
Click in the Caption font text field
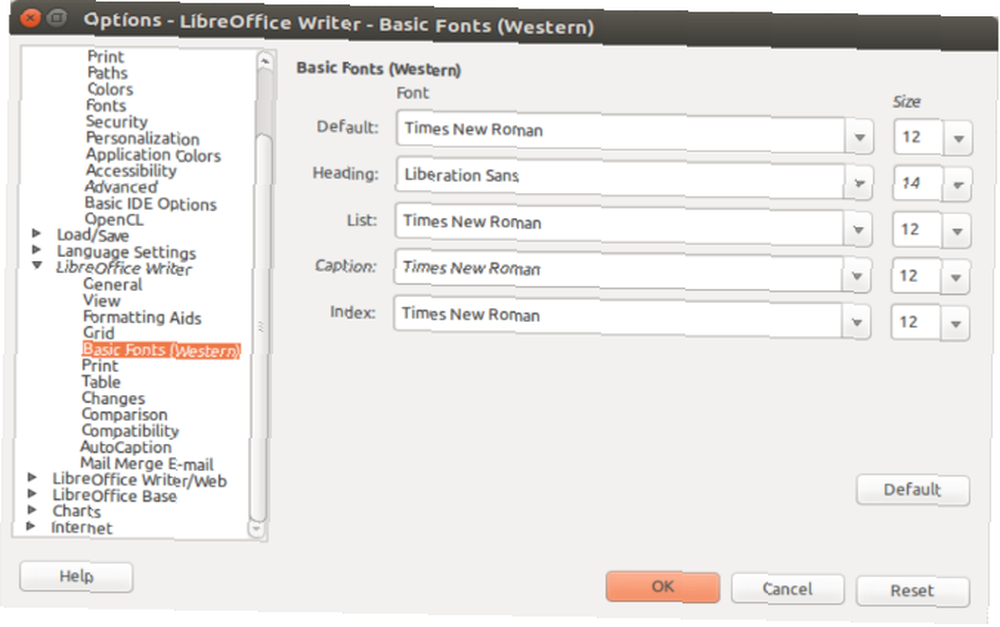tap(619, 270)
